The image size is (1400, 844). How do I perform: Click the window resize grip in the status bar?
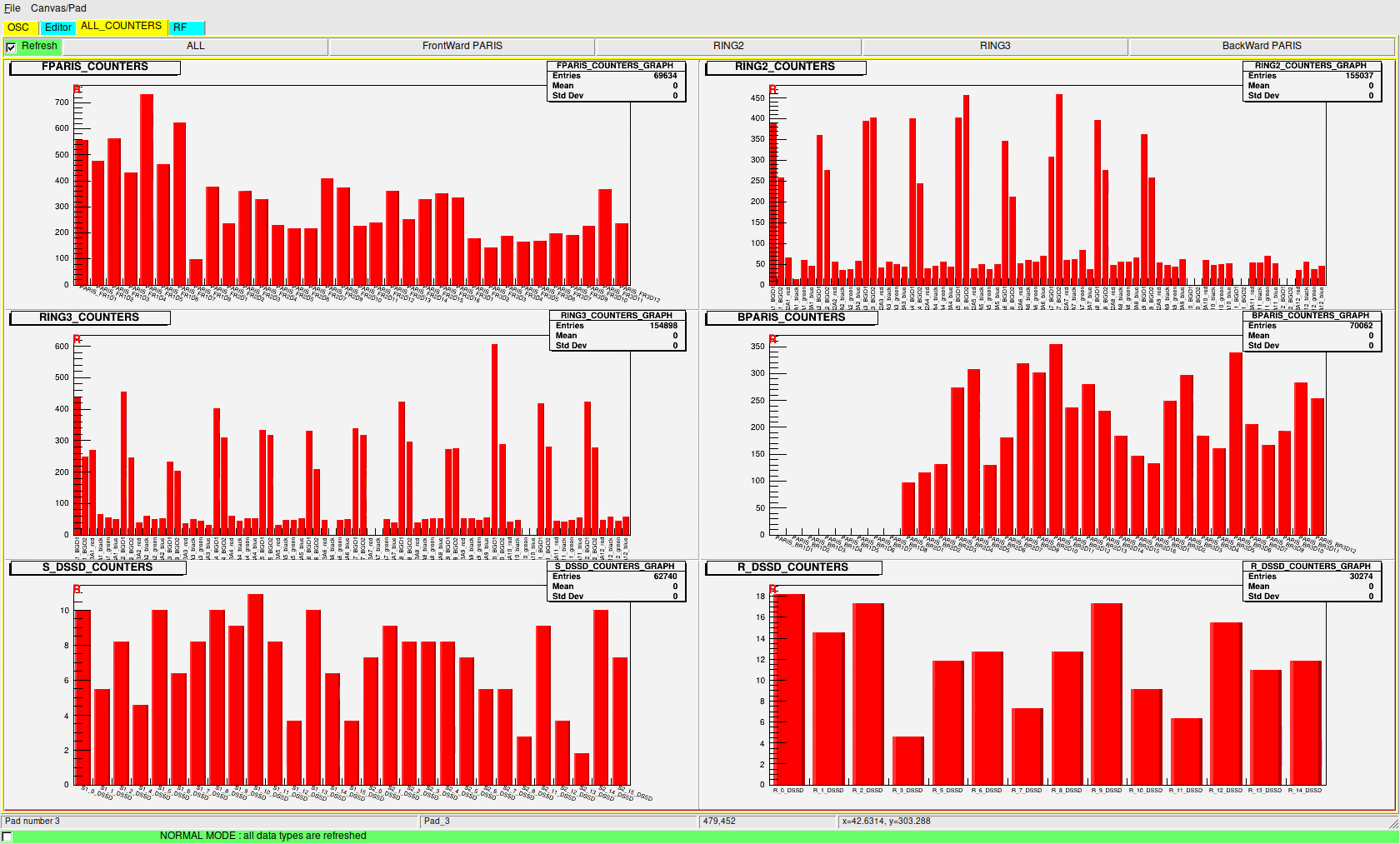tap(1392, 822)
